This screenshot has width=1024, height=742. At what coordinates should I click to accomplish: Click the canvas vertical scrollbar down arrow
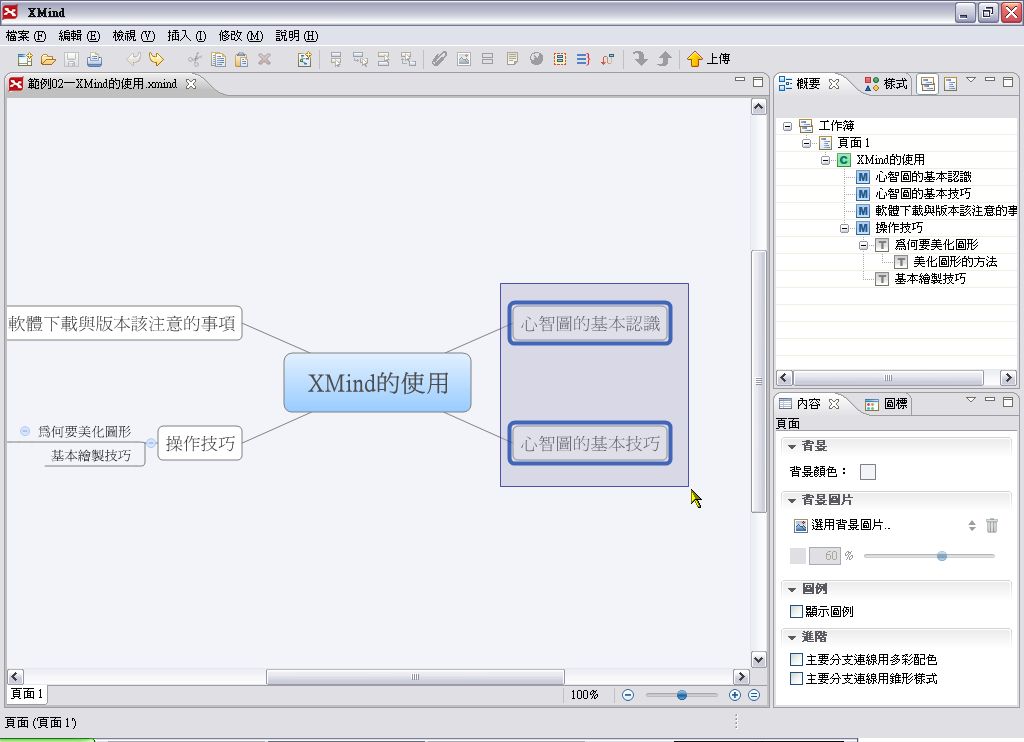pos(758,659)
